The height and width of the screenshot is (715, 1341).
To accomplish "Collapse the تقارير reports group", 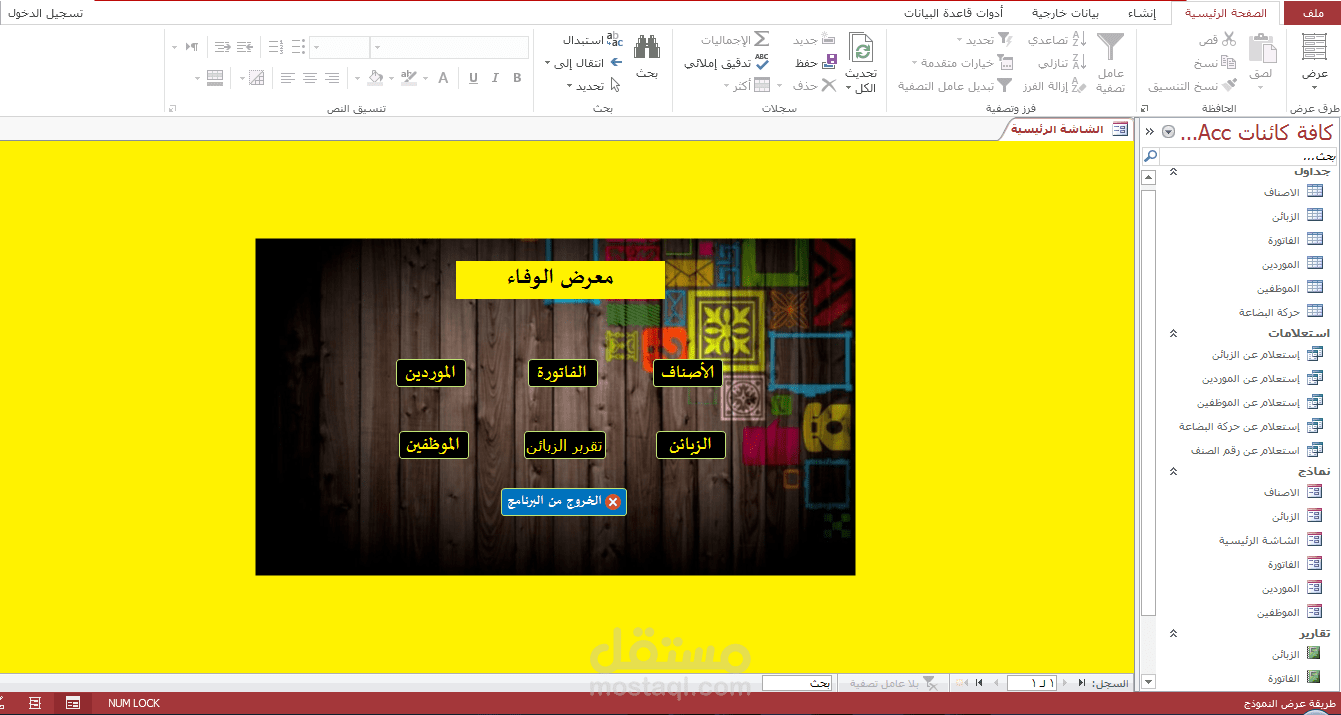I will (1174, 633).
